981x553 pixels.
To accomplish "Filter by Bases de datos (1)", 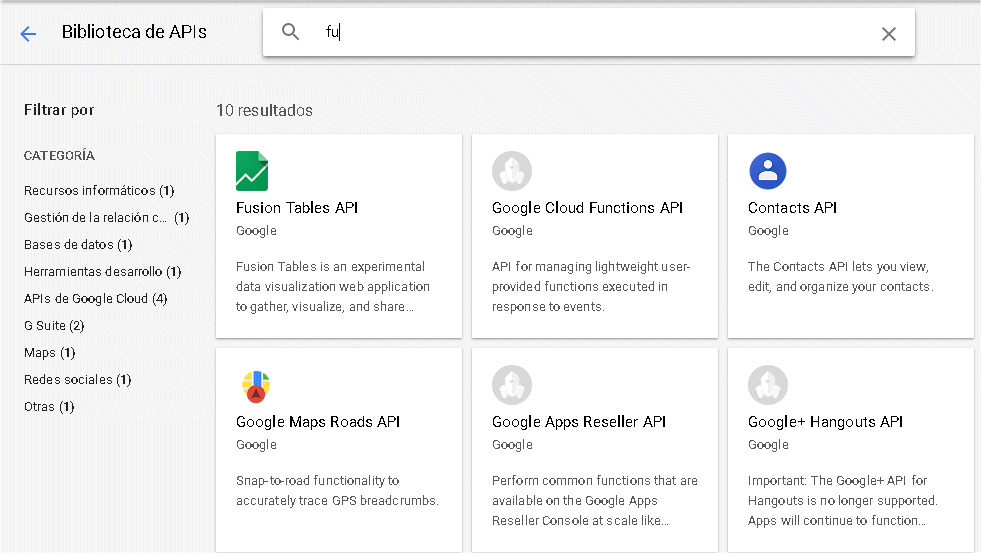I will click(x=78, y=245).
